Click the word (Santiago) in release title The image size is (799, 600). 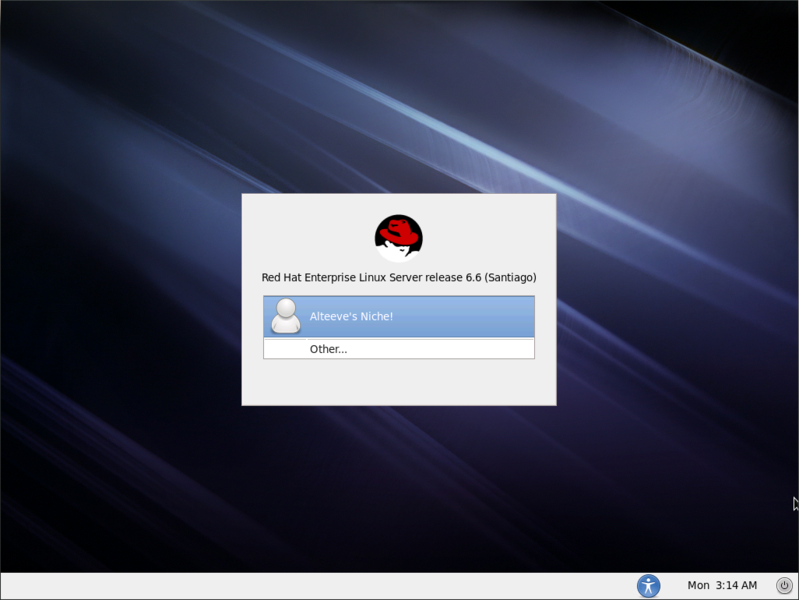pyautogui.click(x=510, y=277)
